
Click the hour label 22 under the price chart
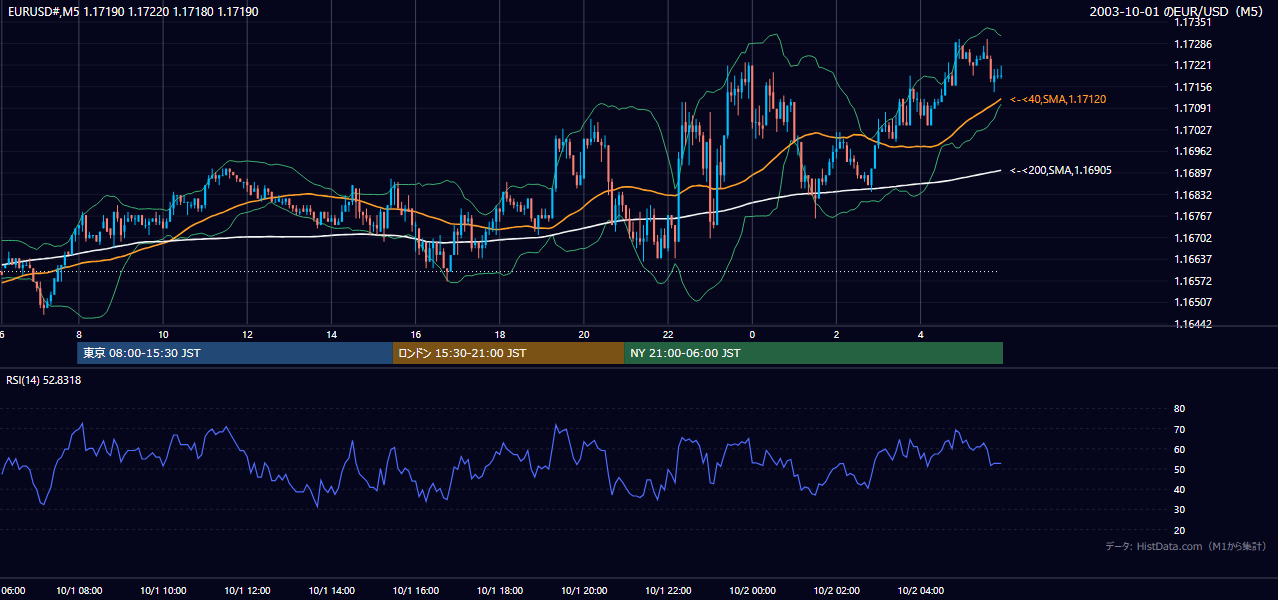point(668,335)
